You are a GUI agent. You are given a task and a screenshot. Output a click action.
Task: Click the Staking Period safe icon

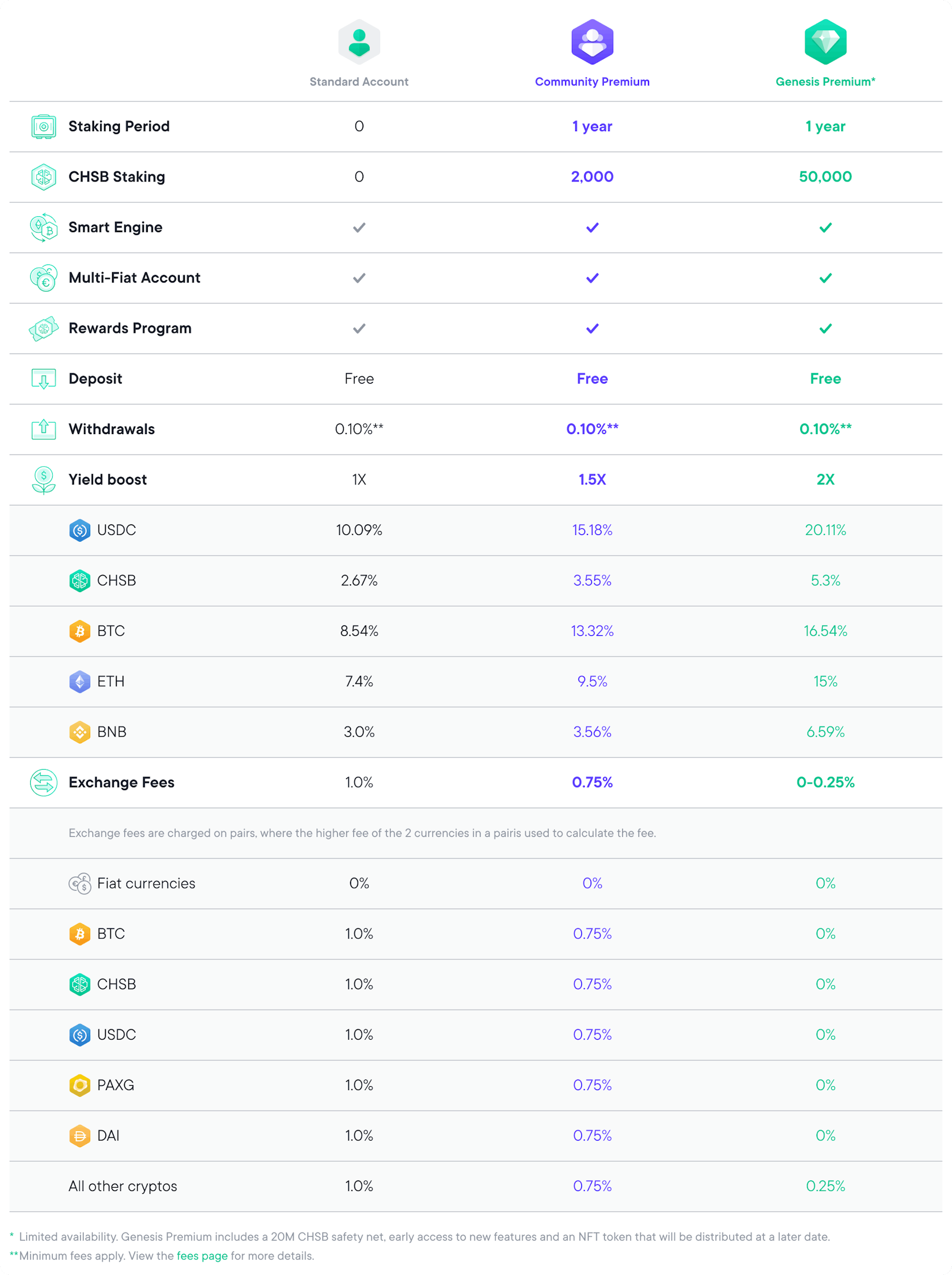43,126
